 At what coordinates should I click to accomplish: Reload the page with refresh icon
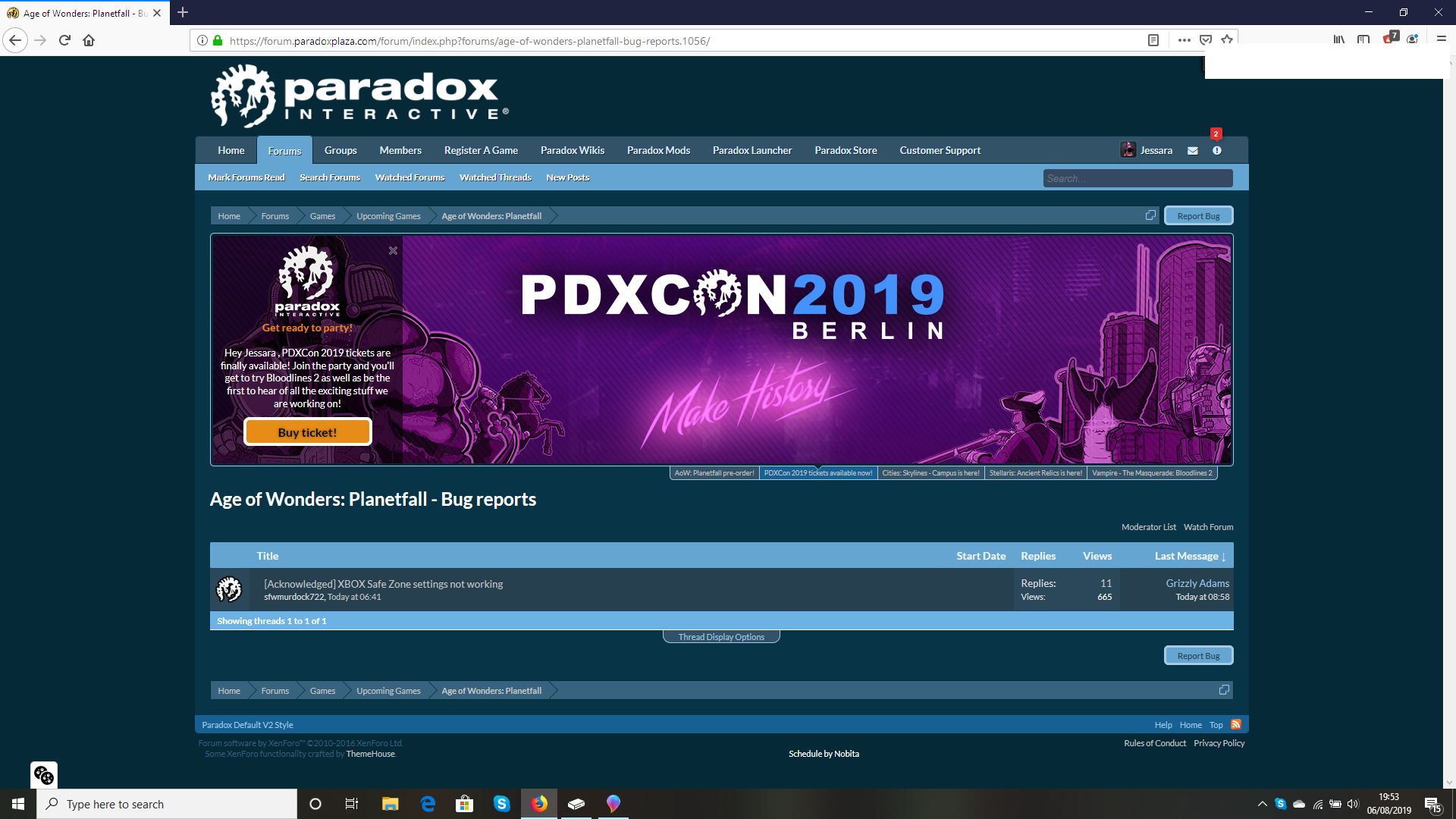pyautogui.click(x=64, y=41)
